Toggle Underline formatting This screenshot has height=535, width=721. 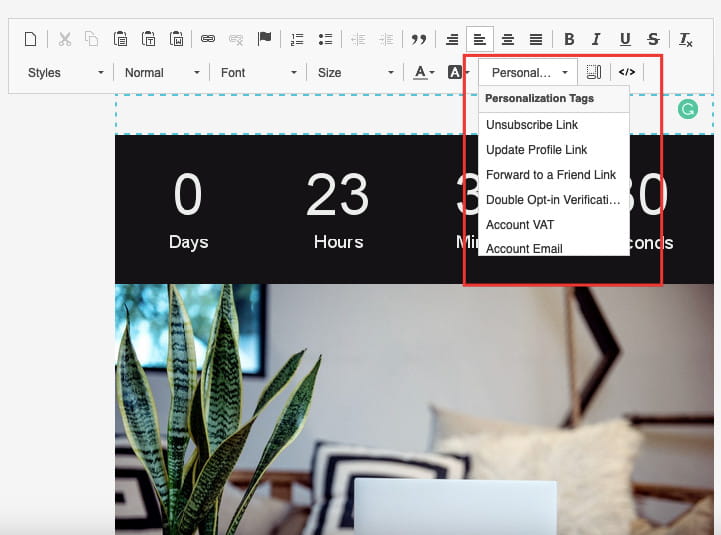point(625,40)
